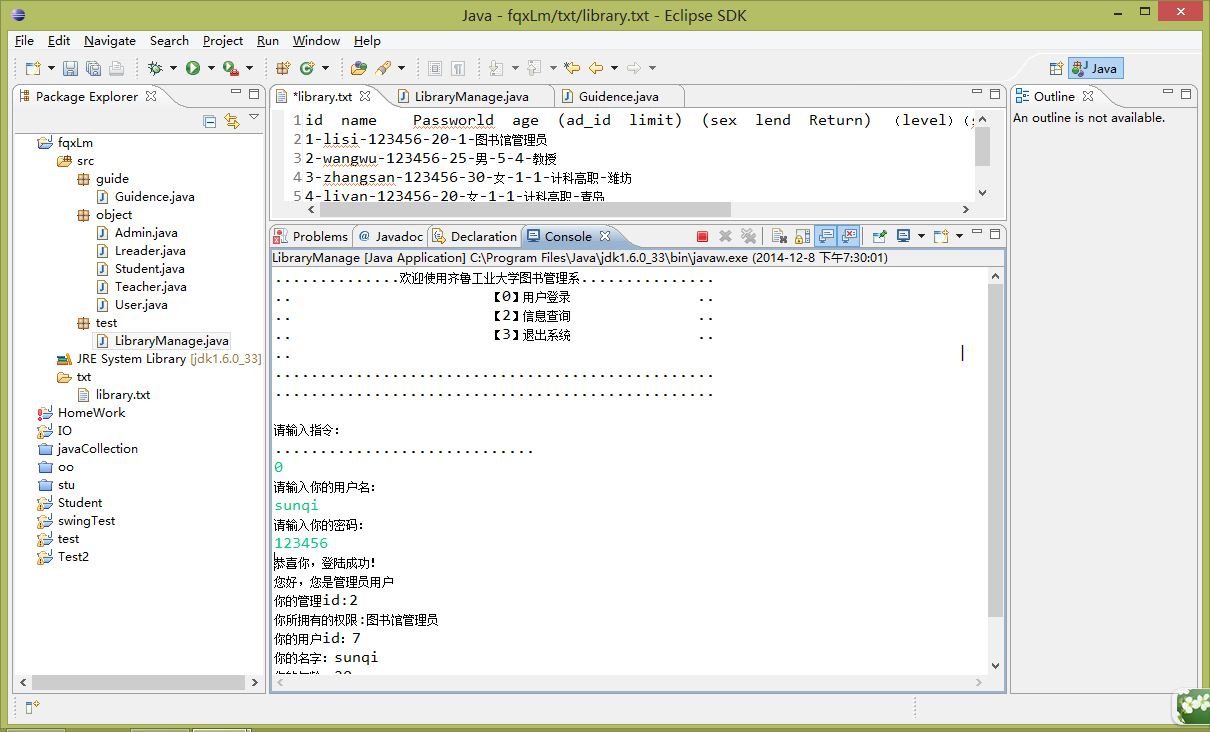
Task: Click the Pin Console icon
Action: pyautogui.click(x=879, y=236)
